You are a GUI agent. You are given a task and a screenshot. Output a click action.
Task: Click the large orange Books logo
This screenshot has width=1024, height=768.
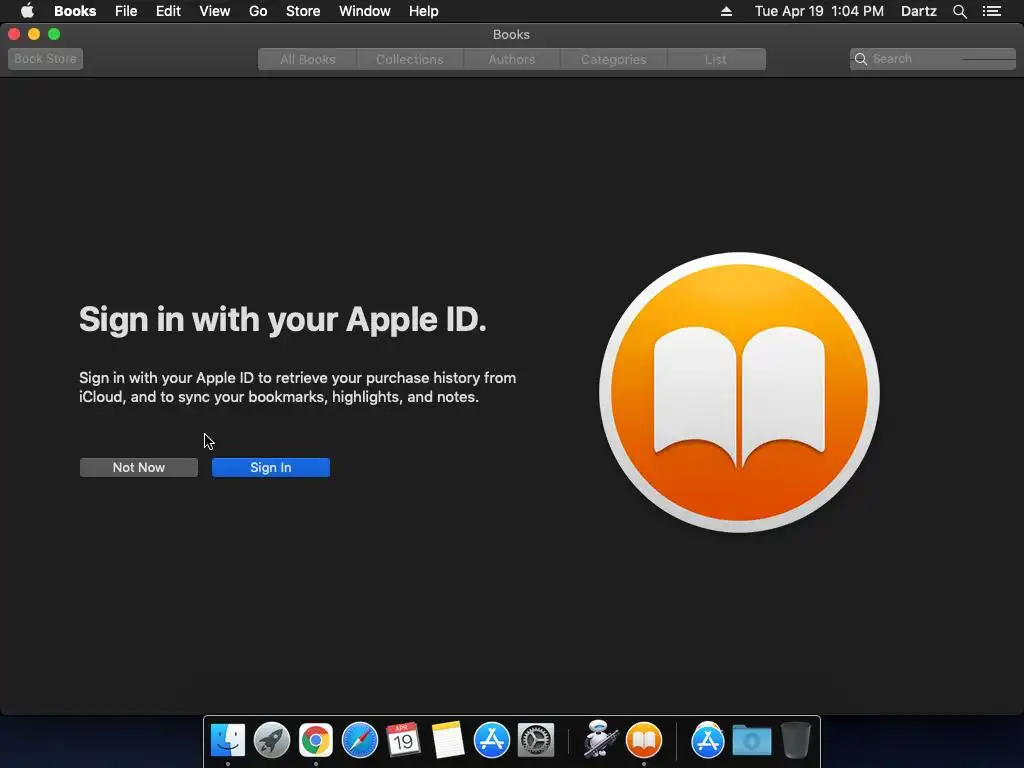coord(739,392)
